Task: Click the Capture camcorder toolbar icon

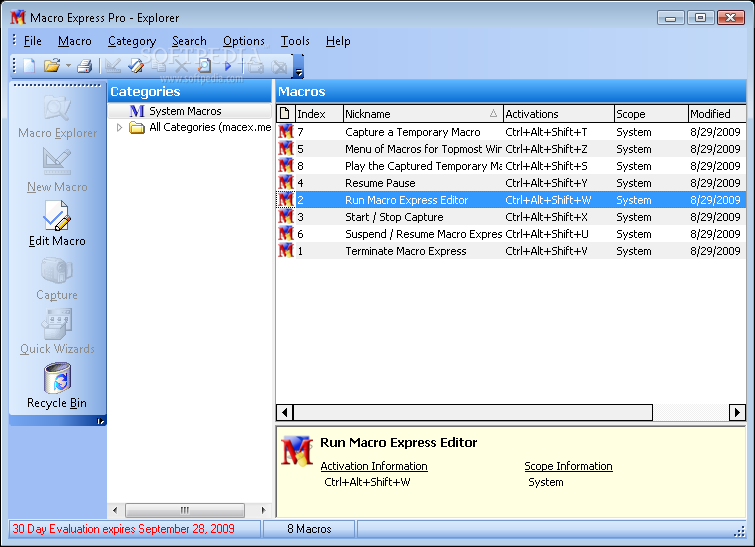Action: point(256,66)
